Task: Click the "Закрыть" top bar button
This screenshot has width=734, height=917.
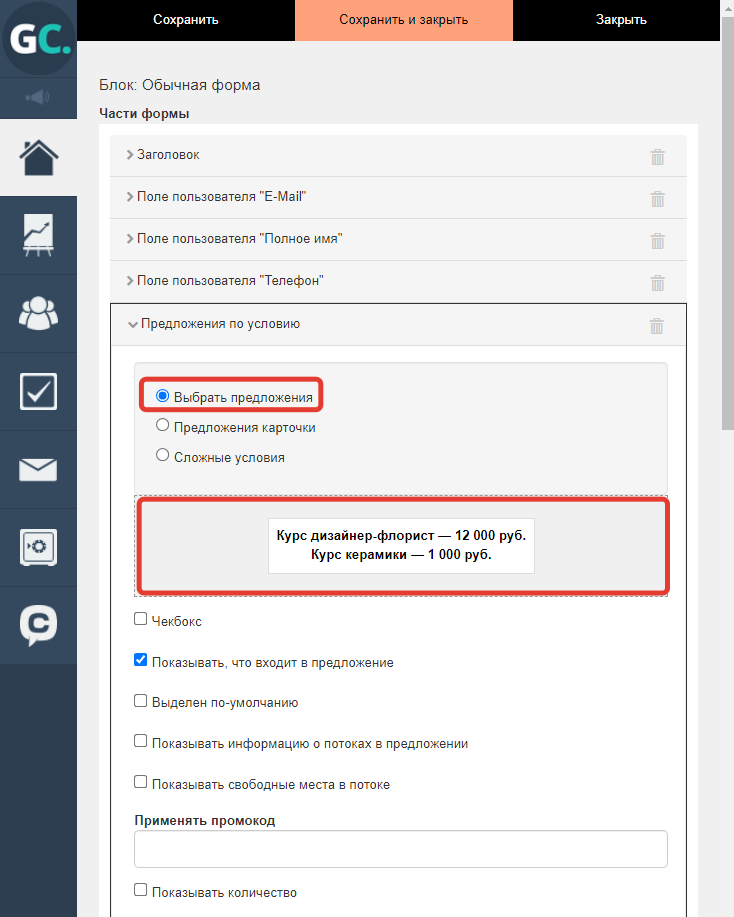Action: pyautogui.click(x=621, y=20)
